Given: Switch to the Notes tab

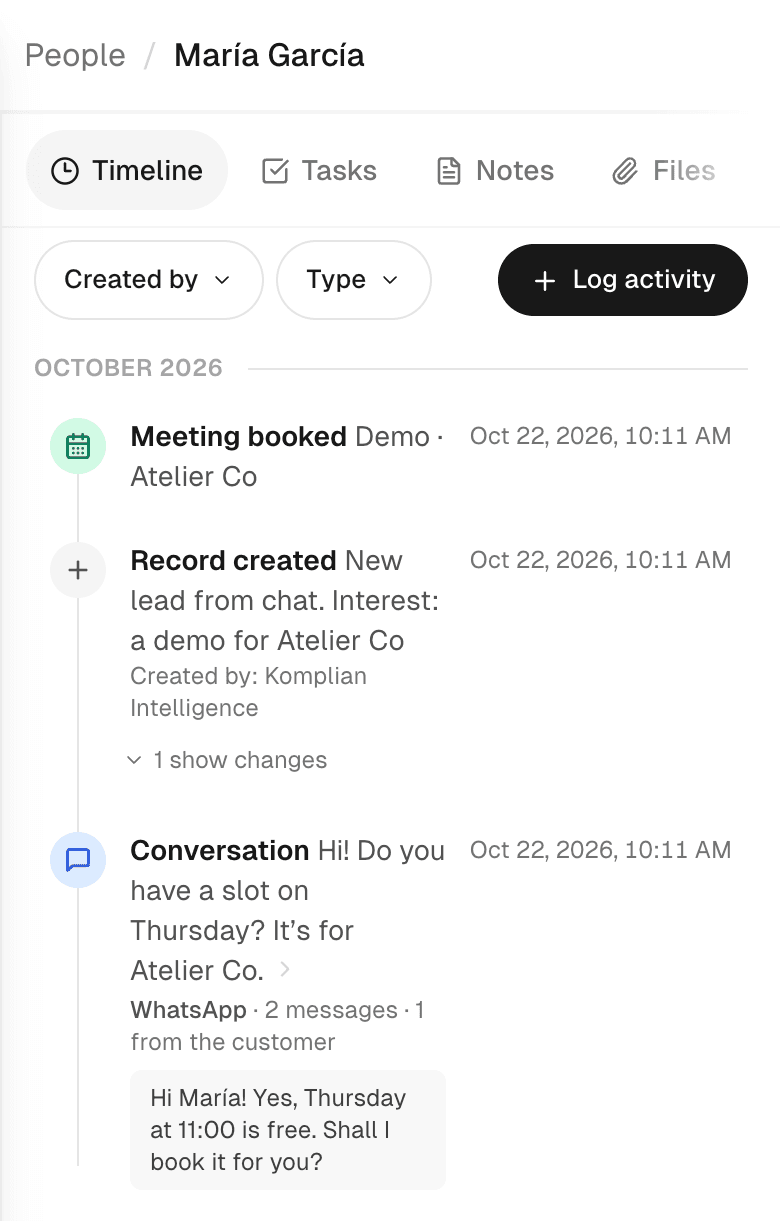Looking at the screenshot, I should tap(496, 171).
